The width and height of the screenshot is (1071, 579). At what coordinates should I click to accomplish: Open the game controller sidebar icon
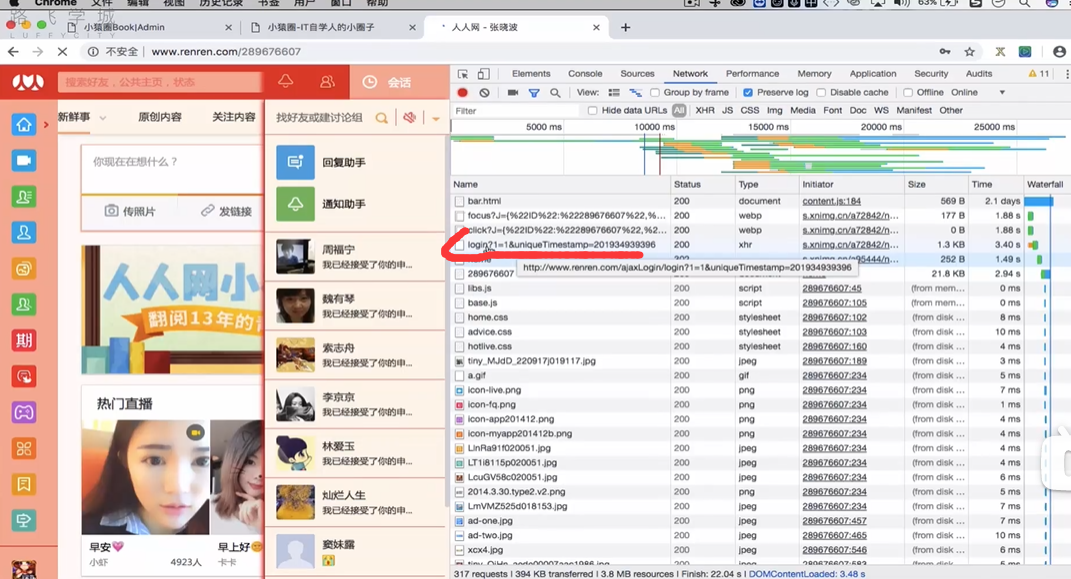24,412
